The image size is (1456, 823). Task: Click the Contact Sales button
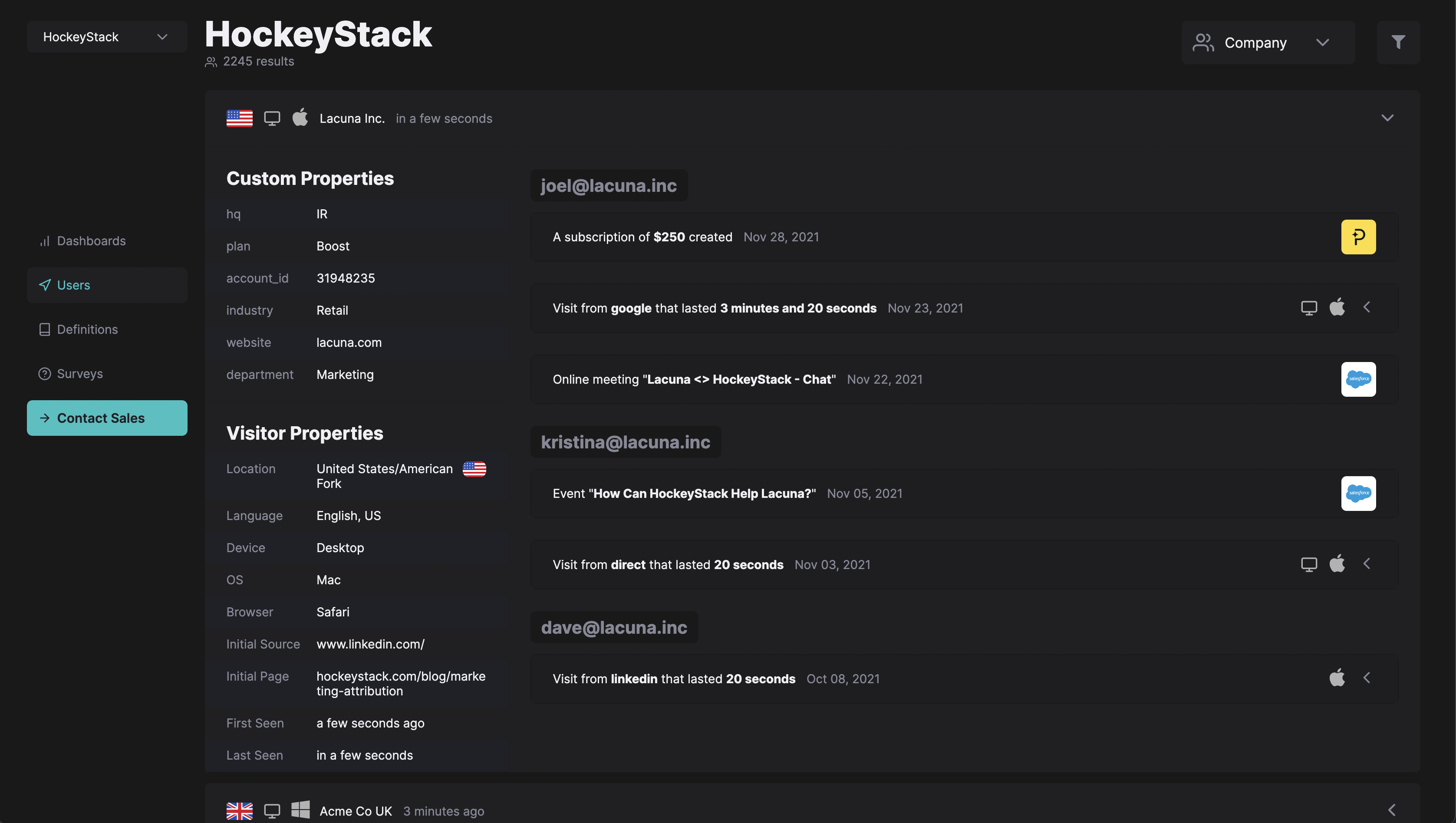(107, 418)
